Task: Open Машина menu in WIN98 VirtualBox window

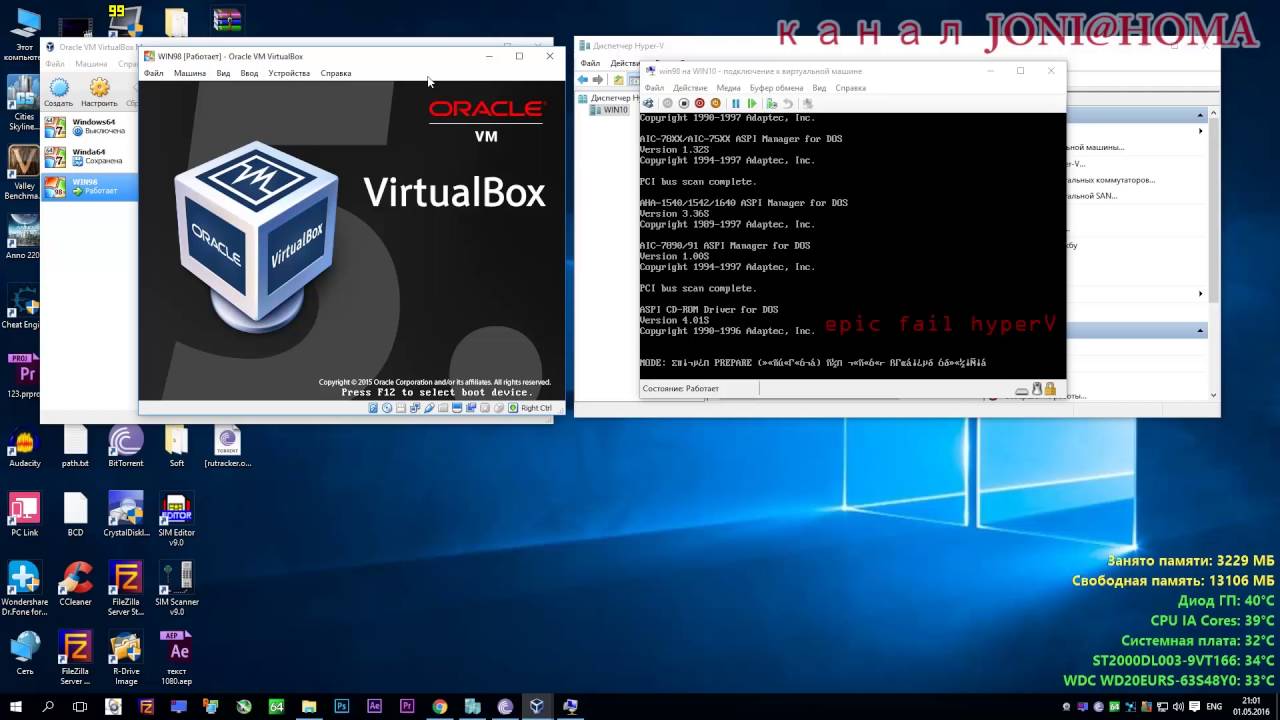Action: 190,73
